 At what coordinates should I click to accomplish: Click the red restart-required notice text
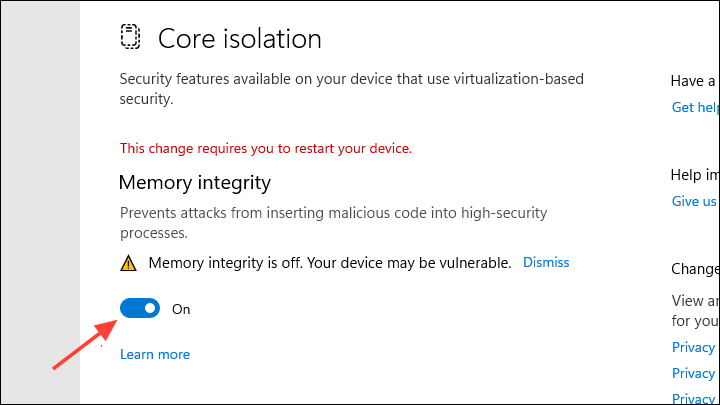[265, 148]
